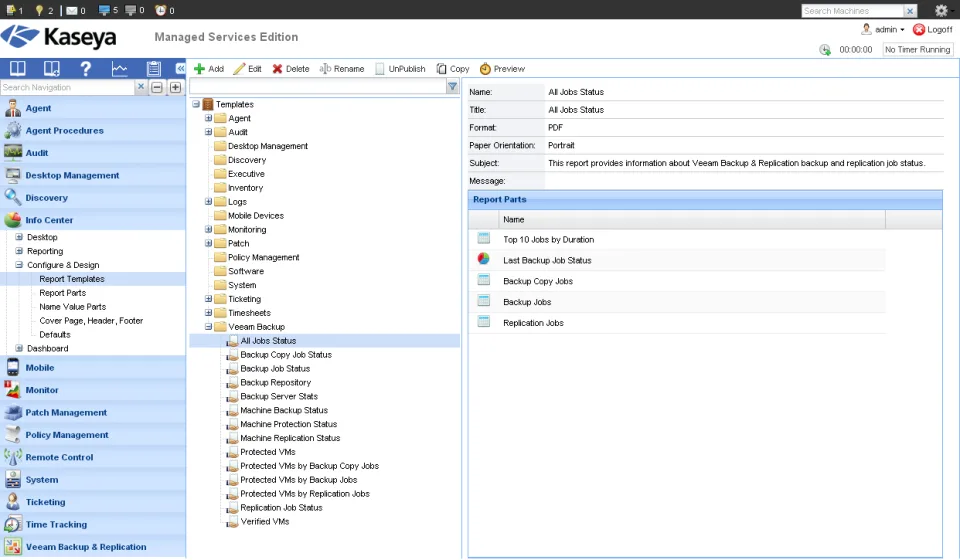Click the bookmark book icon in navigation bar
Screen dimensions: 960x560
click(x=52, y=69)
